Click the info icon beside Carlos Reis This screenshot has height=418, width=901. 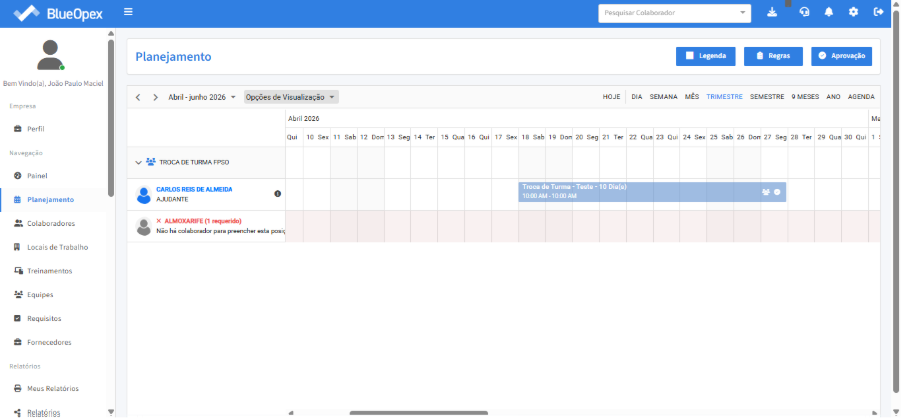[278, 194]
